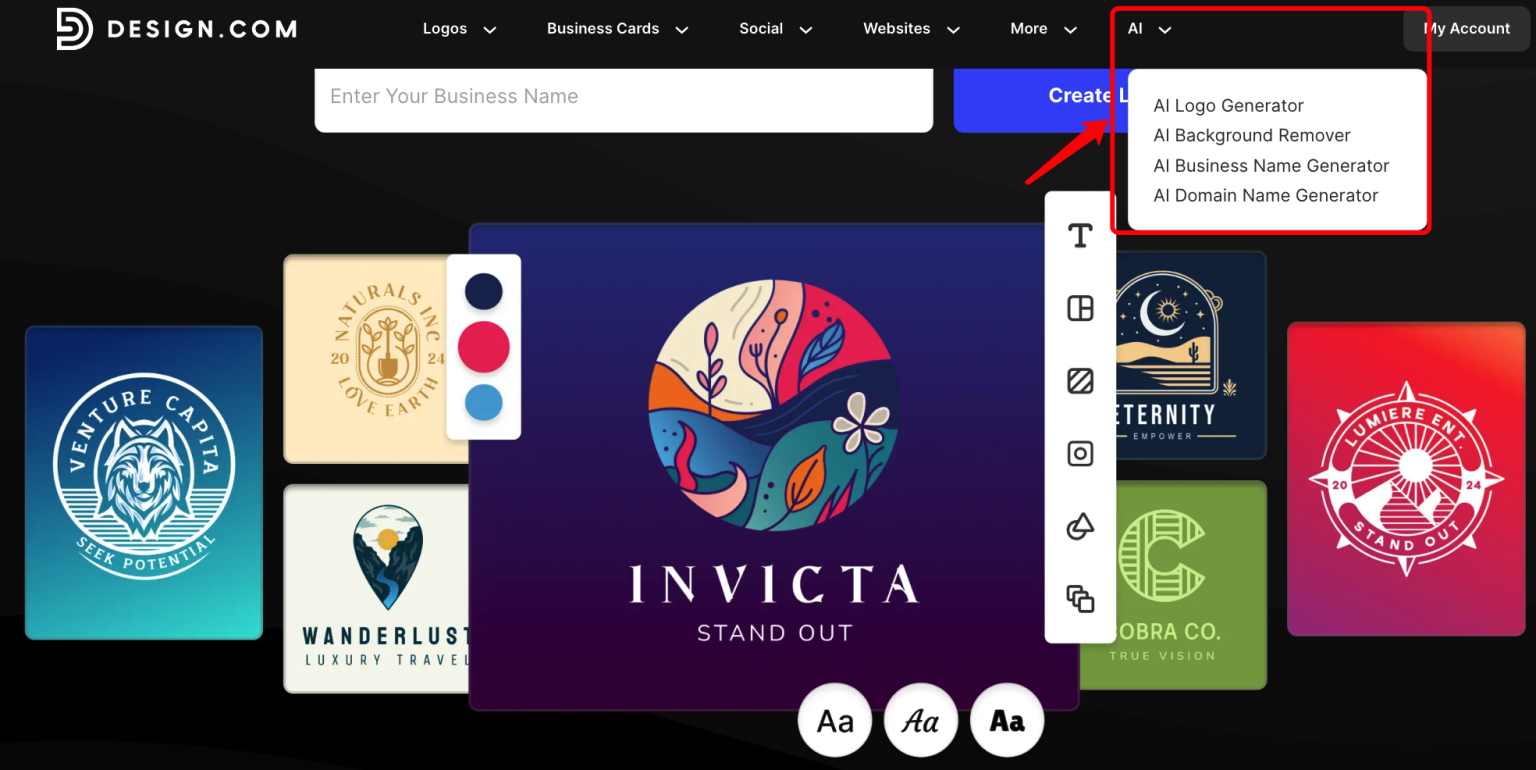The image size is (1536, 770).
Task: Choose the bold Aa font style
Action: coord(1007,720)
